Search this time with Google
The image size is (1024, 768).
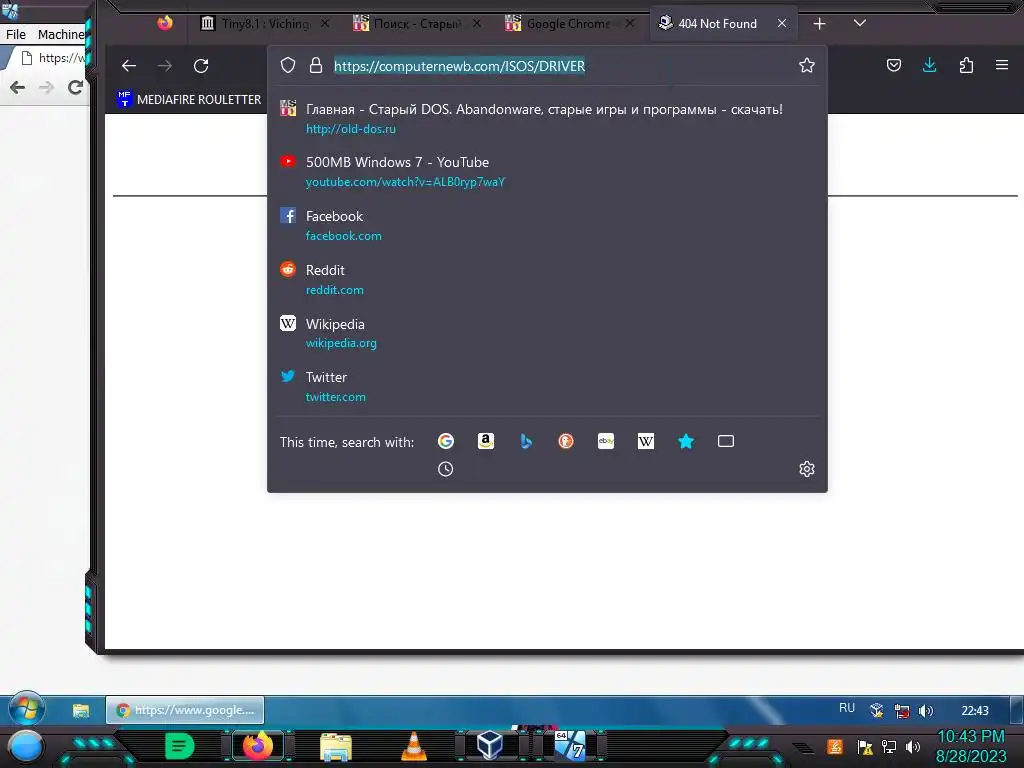point(445,441)
